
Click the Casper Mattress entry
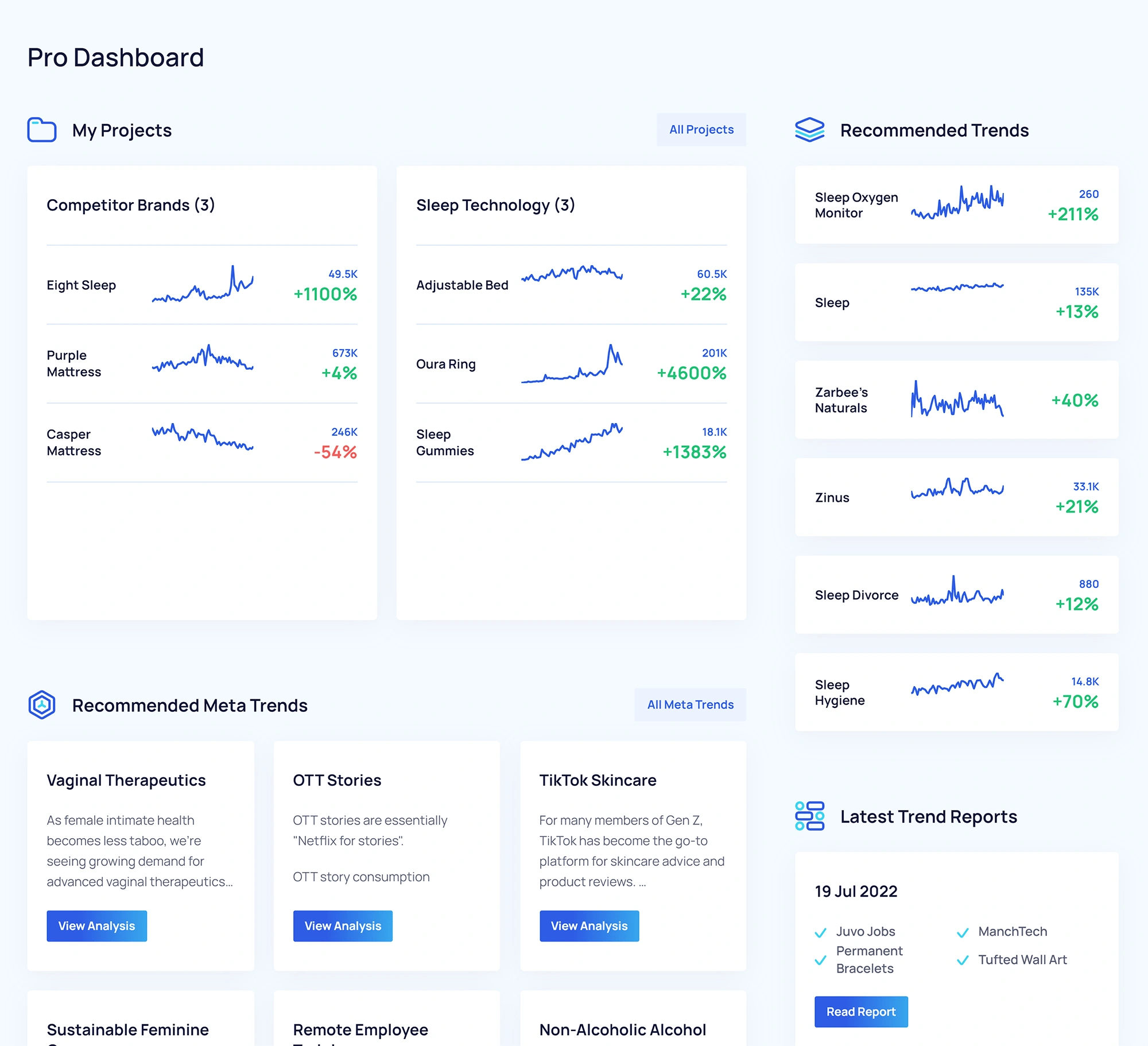tap(202, 442)
